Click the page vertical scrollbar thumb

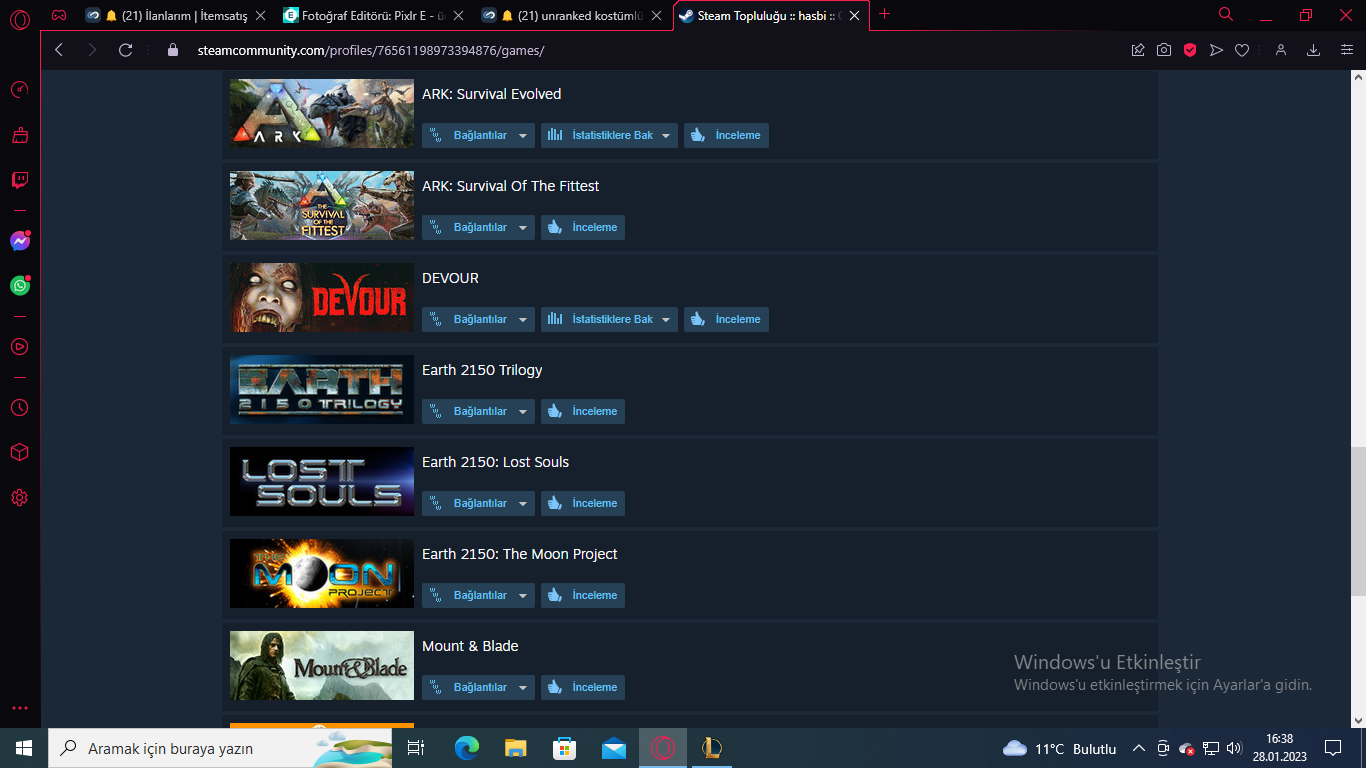(x=1358, y=520)
